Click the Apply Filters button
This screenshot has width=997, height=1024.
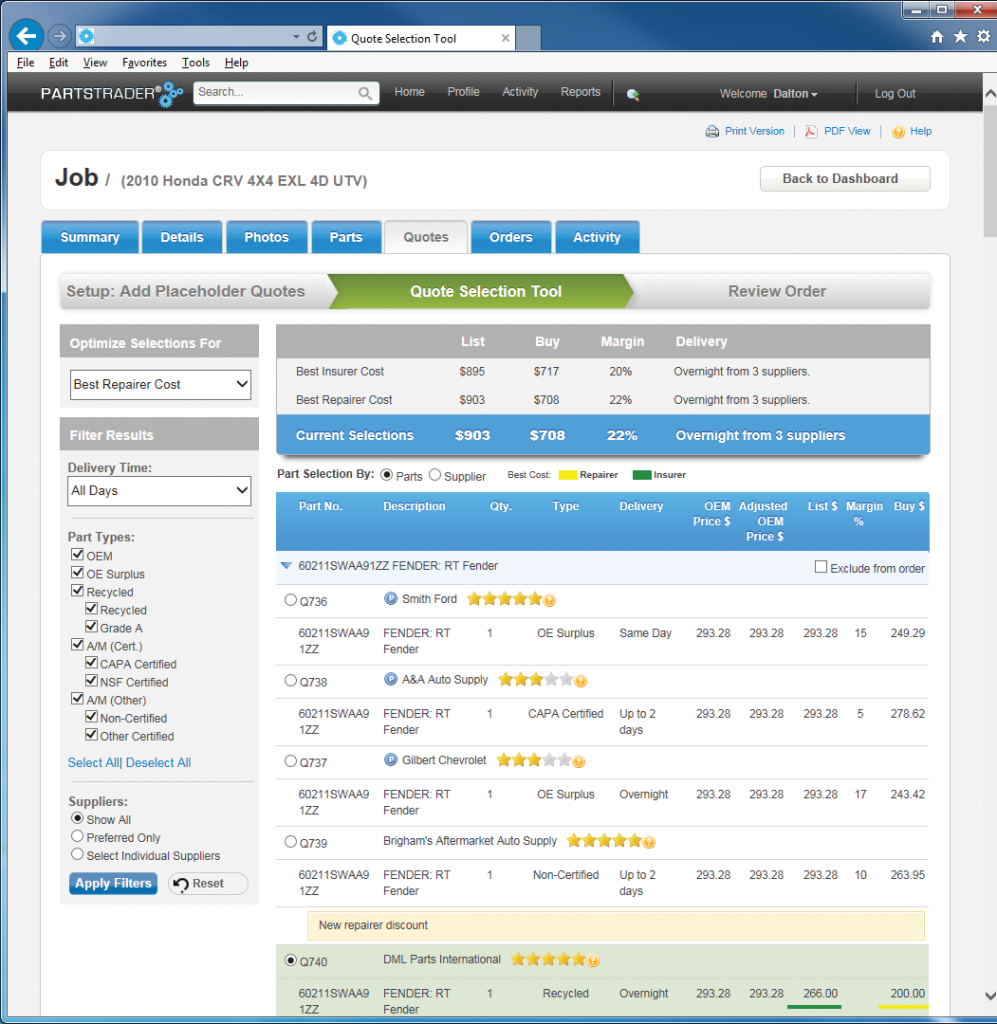[x=114, y=884]
